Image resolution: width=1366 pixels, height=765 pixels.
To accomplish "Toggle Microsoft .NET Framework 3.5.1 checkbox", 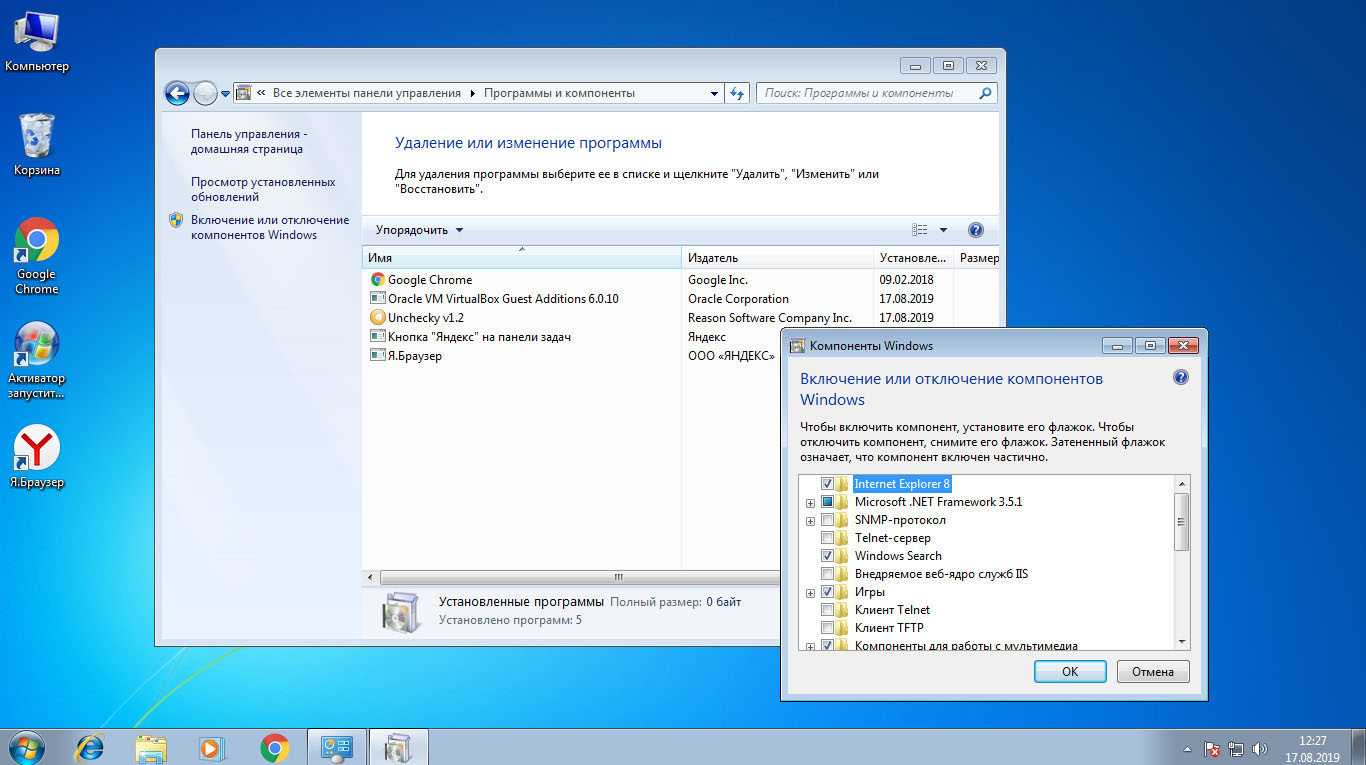I will [827, 502].
